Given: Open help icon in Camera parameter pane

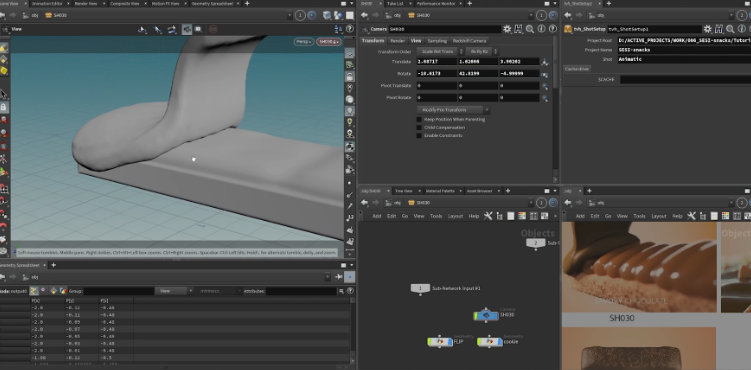Looking at the screenshot, I should pos(553,29).
